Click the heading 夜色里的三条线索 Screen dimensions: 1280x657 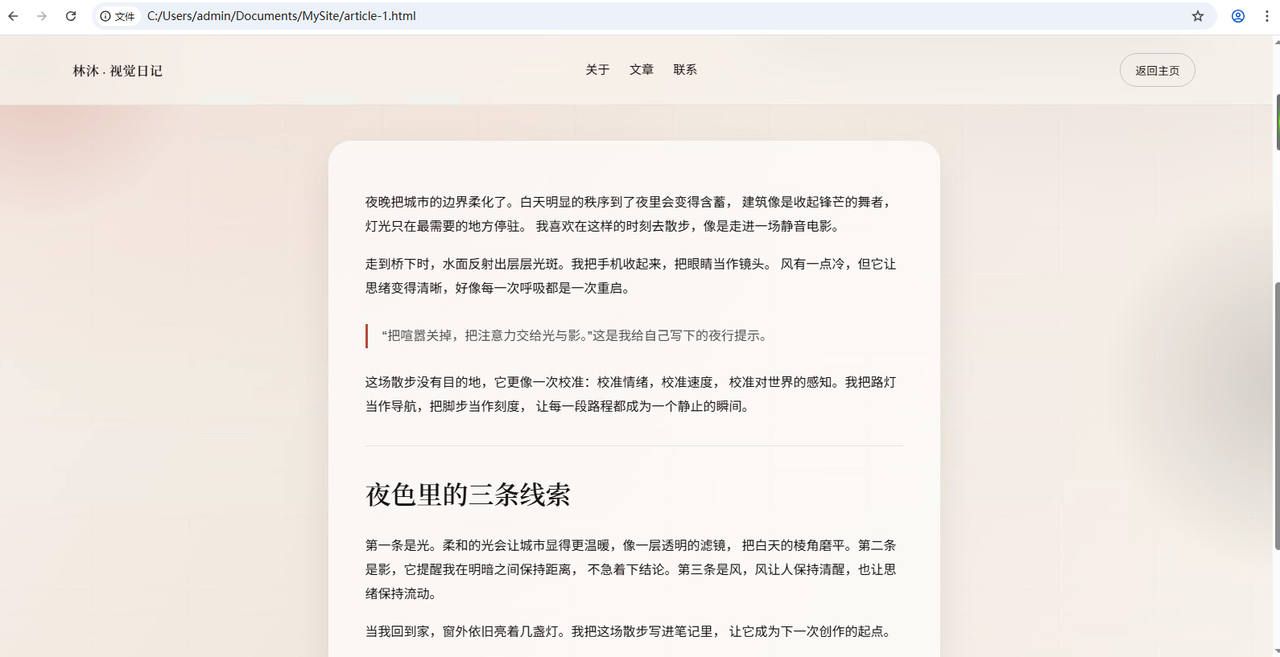click(467, 495)
